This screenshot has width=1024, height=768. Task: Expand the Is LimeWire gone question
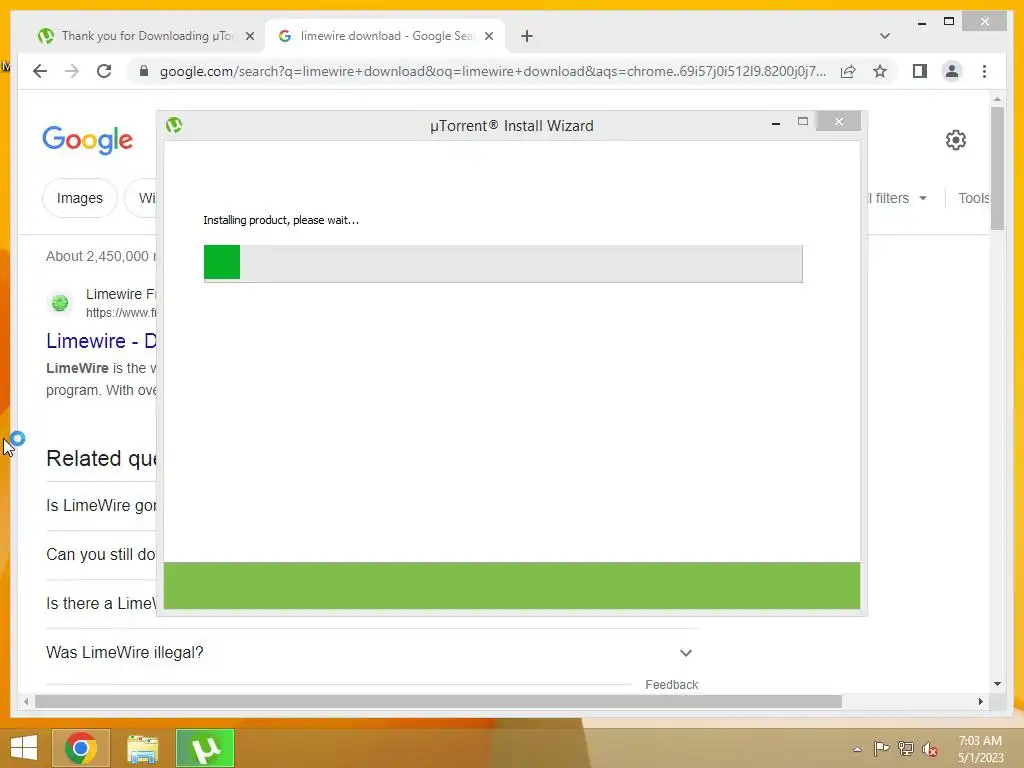tap(101, 505)
